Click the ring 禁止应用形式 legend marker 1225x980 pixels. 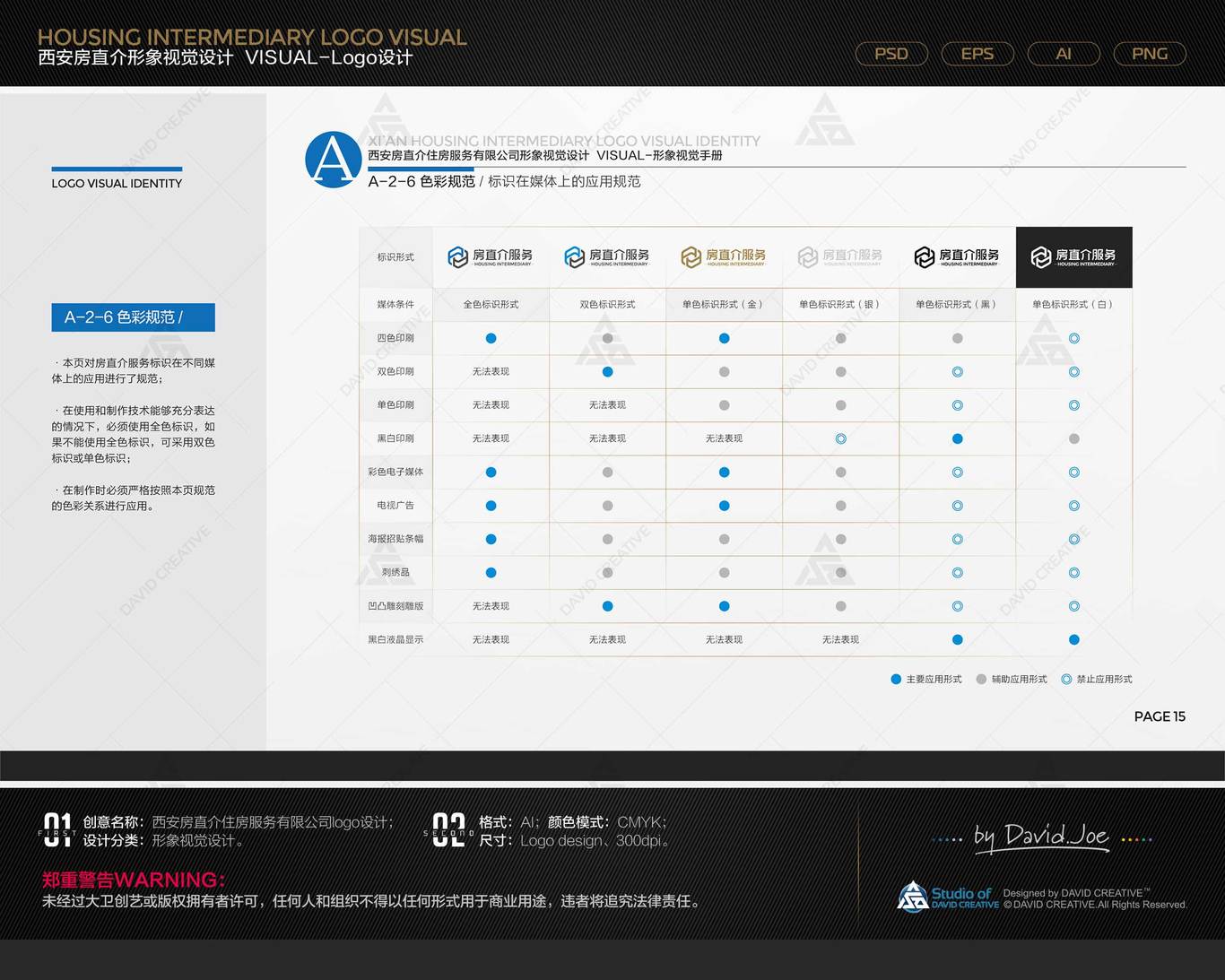1066,679
